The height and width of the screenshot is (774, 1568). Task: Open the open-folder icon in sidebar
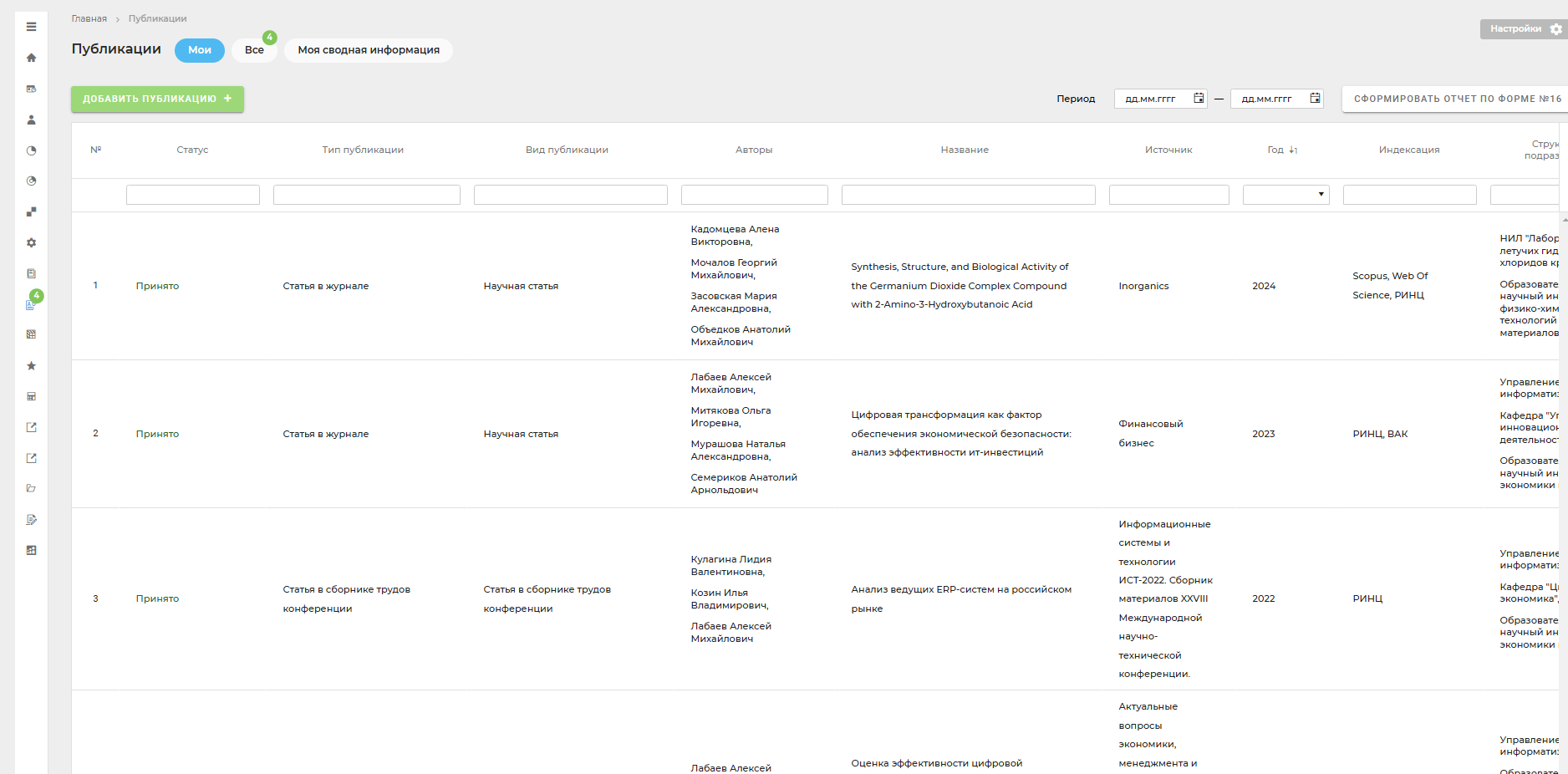coord(31,488)
